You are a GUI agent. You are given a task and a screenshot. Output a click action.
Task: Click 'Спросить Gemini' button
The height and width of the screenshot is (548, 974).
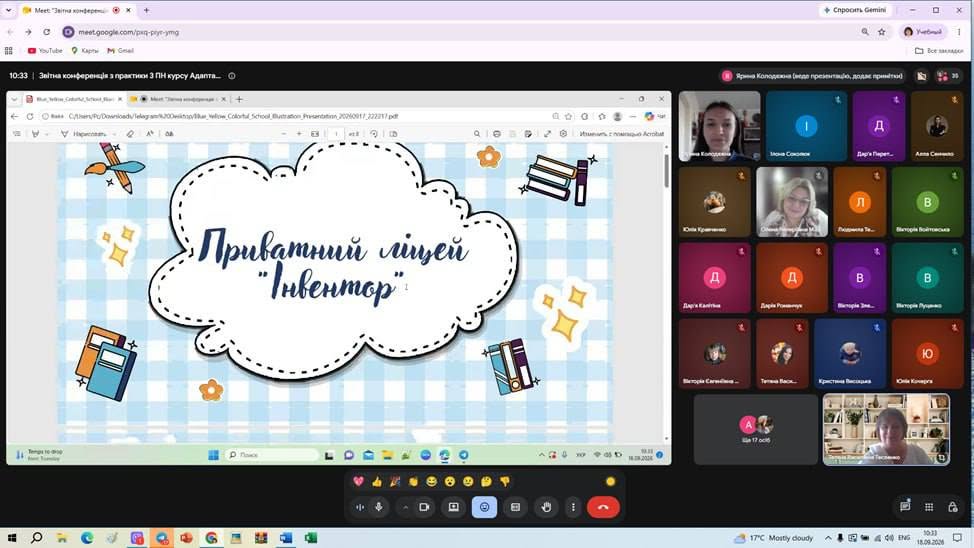[855, 10]
